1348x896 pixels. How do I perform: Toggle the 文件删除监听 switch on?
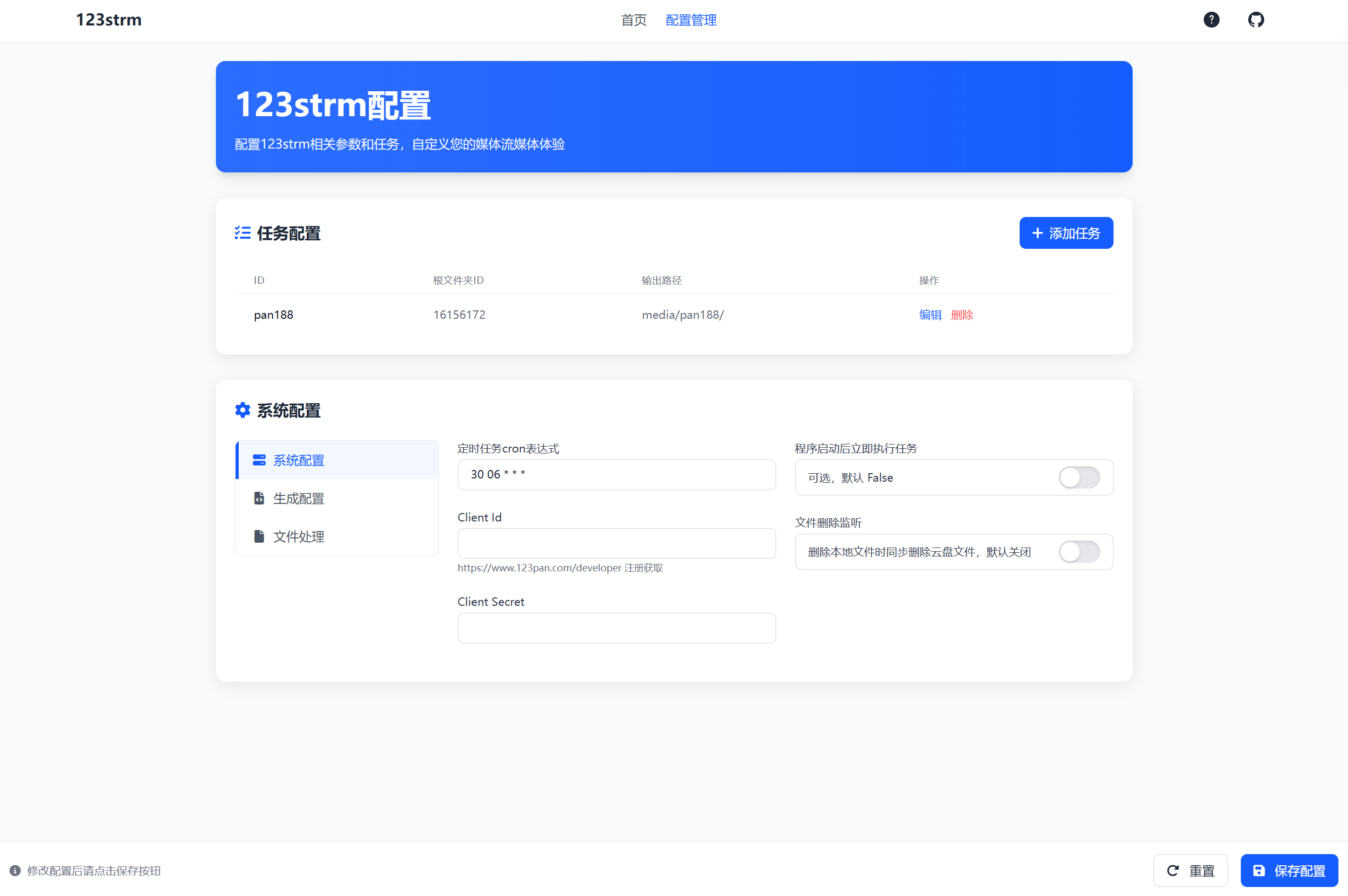click(x=1079, y=552)
